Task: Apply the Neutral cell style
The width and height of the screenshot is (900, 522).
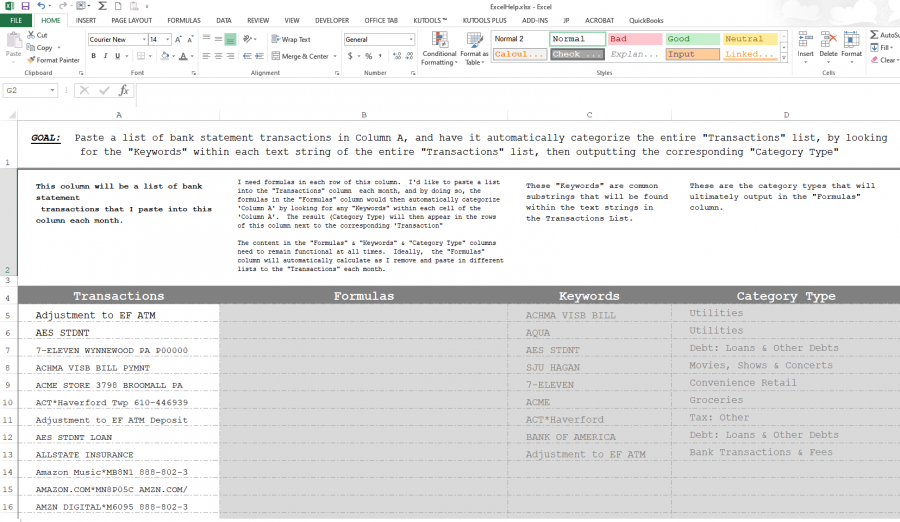Action: tap(750, 38)
